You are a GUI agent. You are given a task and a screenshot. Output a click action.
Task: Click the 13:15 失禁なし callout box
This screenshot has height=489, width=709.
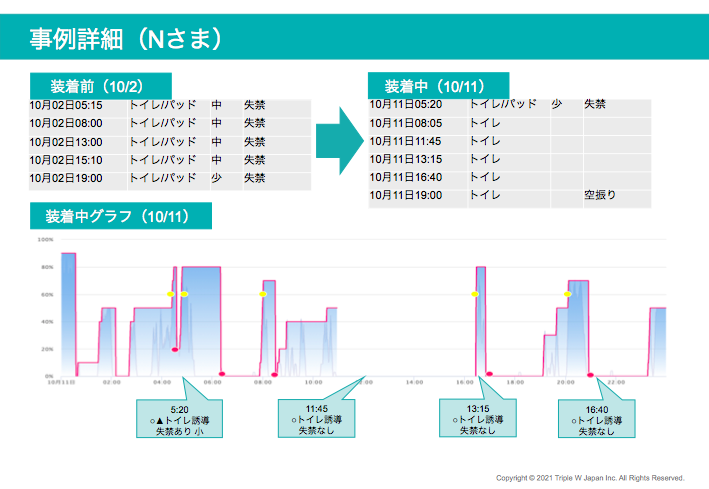477,420
